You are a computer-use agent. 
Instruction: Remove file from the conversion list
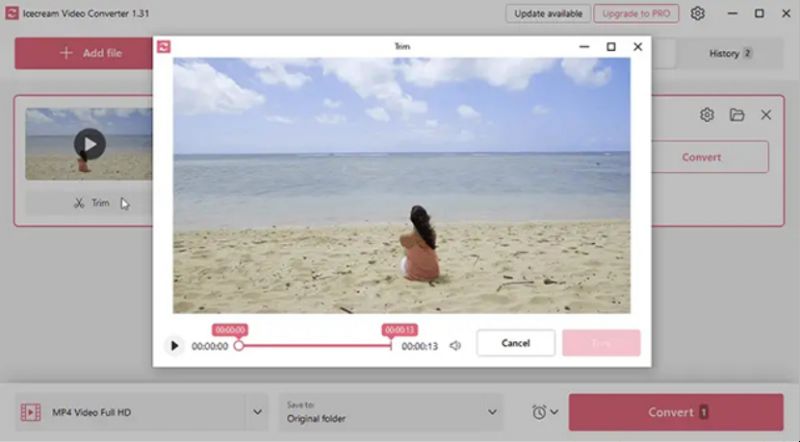click(x=766, y=115)
